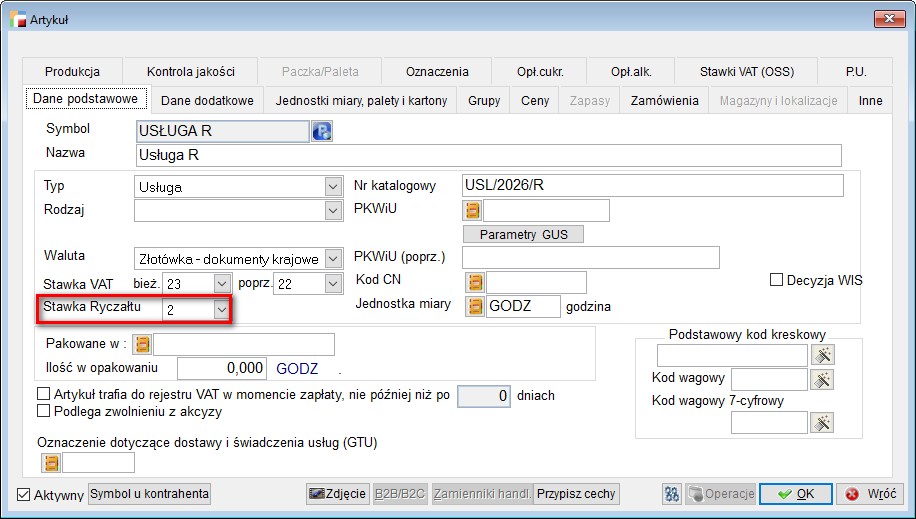
Task: Click the Parametry GUS button
Action: pos(523,234)
